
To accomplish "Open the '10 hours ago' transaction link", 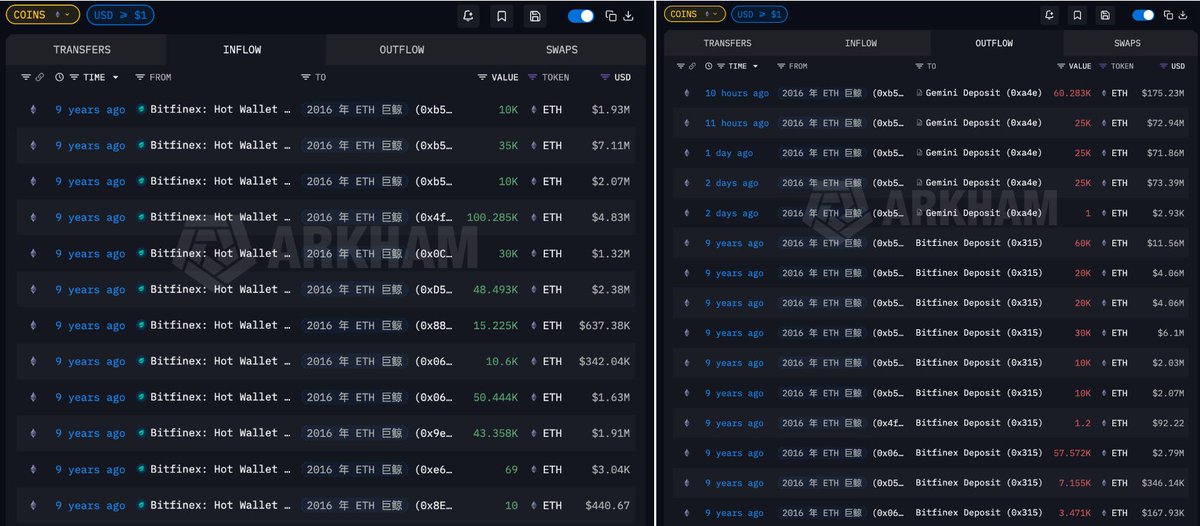I will coord(737,93).
